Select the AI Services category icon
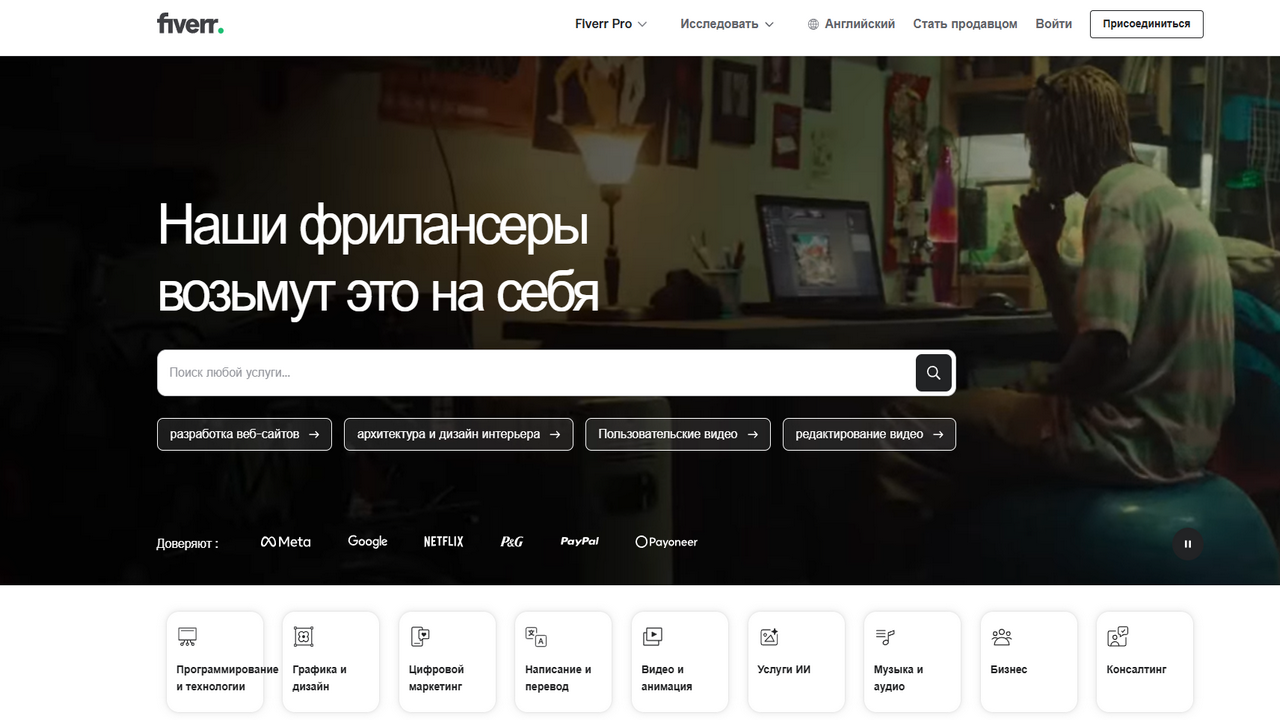Viewport: 1280px width, 720px height. [769, 637]
